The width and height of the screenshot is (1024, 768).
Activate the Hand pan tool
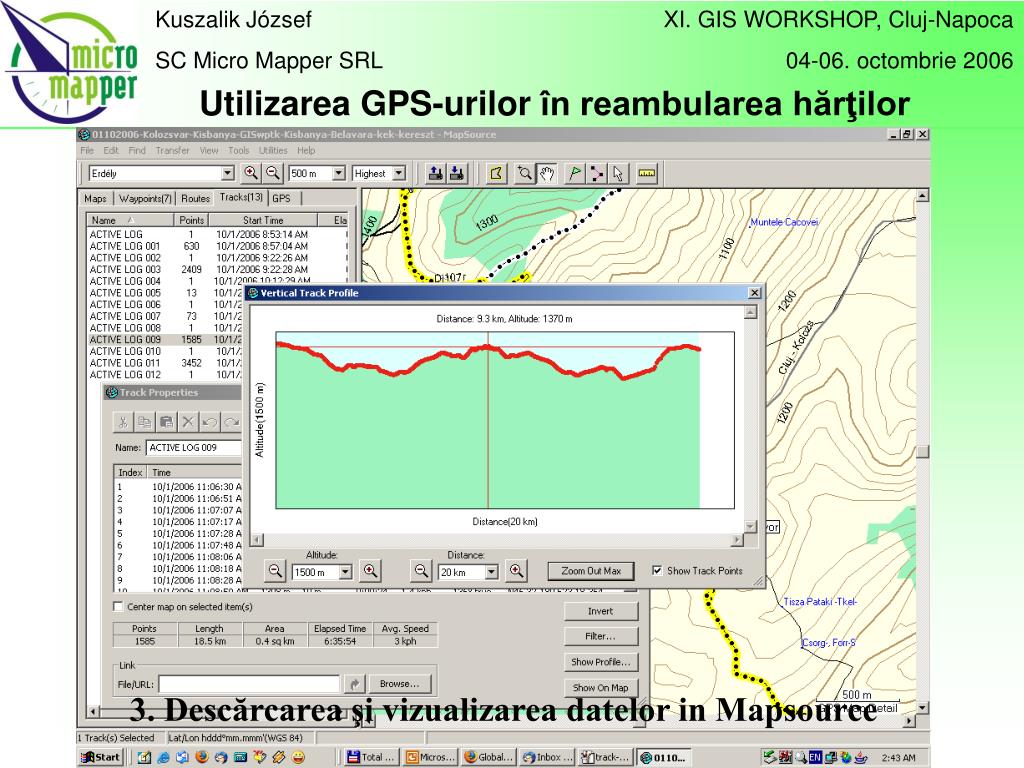point(546,173)
